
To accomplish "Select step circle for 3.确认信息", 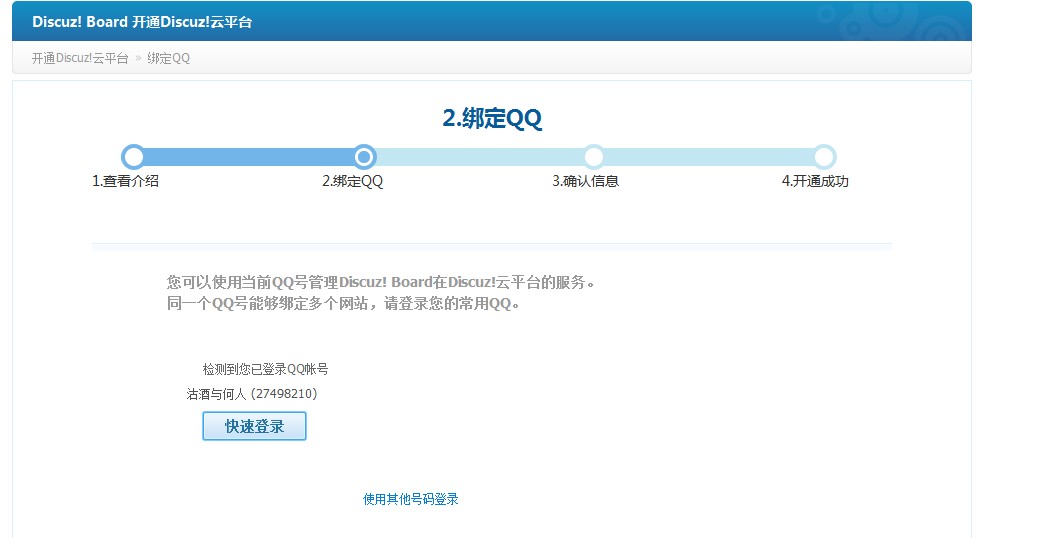I will point(594,157).
